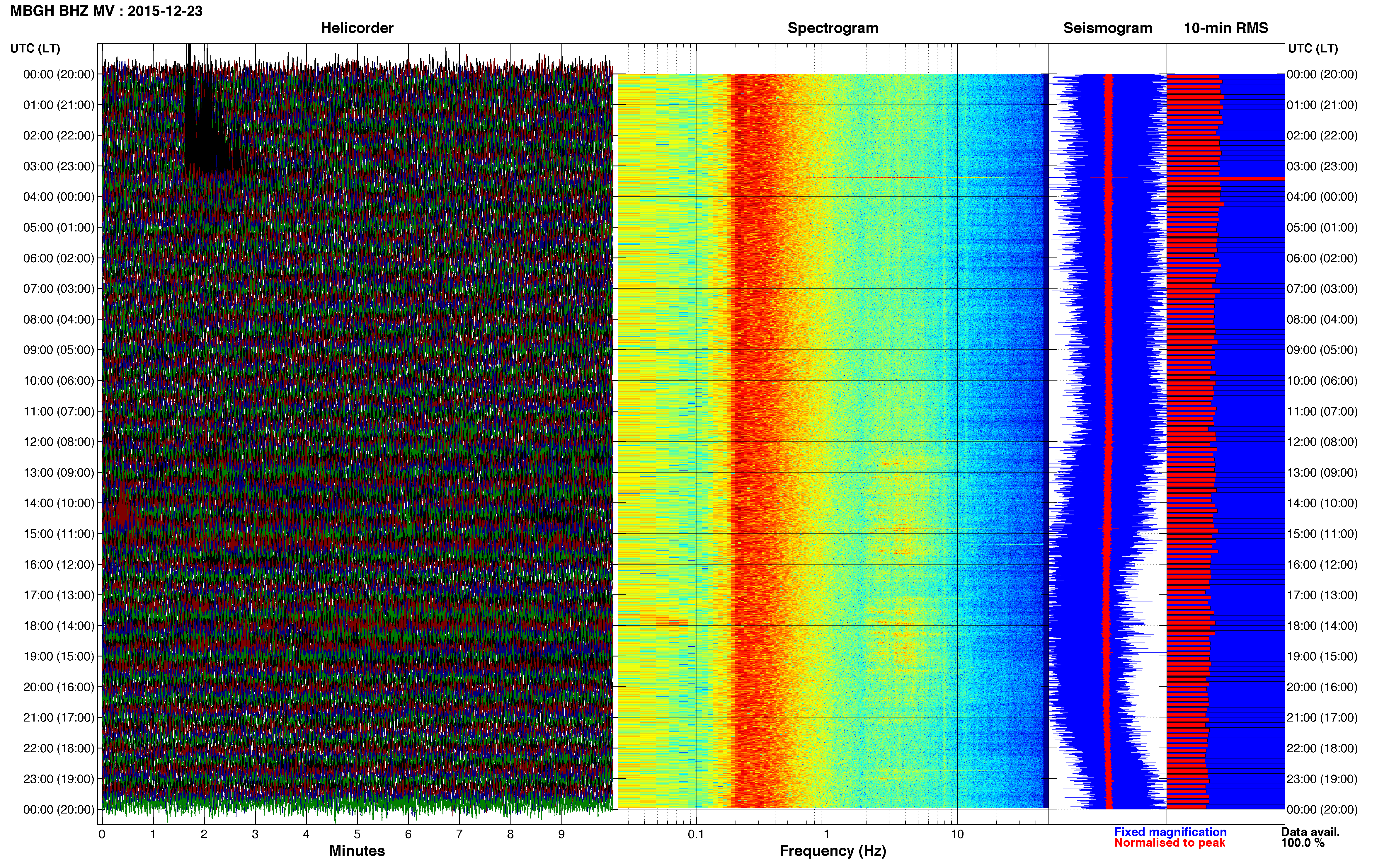Click "17:00 (13:00)" on the RMS-side time axis
Viewport: 1389px width, 868px height.
[x=1322, y=595]
